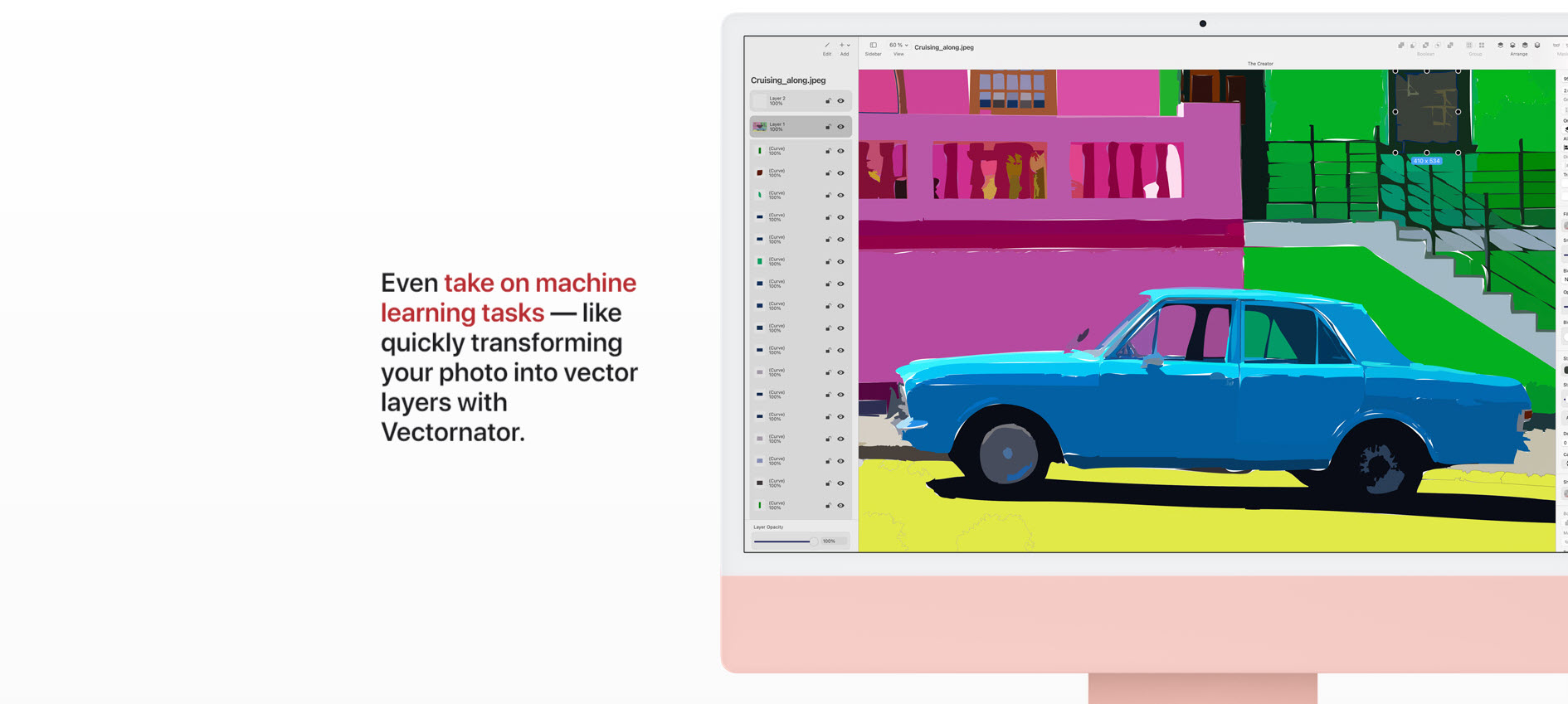Viewport: 1568px width, 704px height.
Task: Open the Add plus menu
Action: tap(844, 46)
